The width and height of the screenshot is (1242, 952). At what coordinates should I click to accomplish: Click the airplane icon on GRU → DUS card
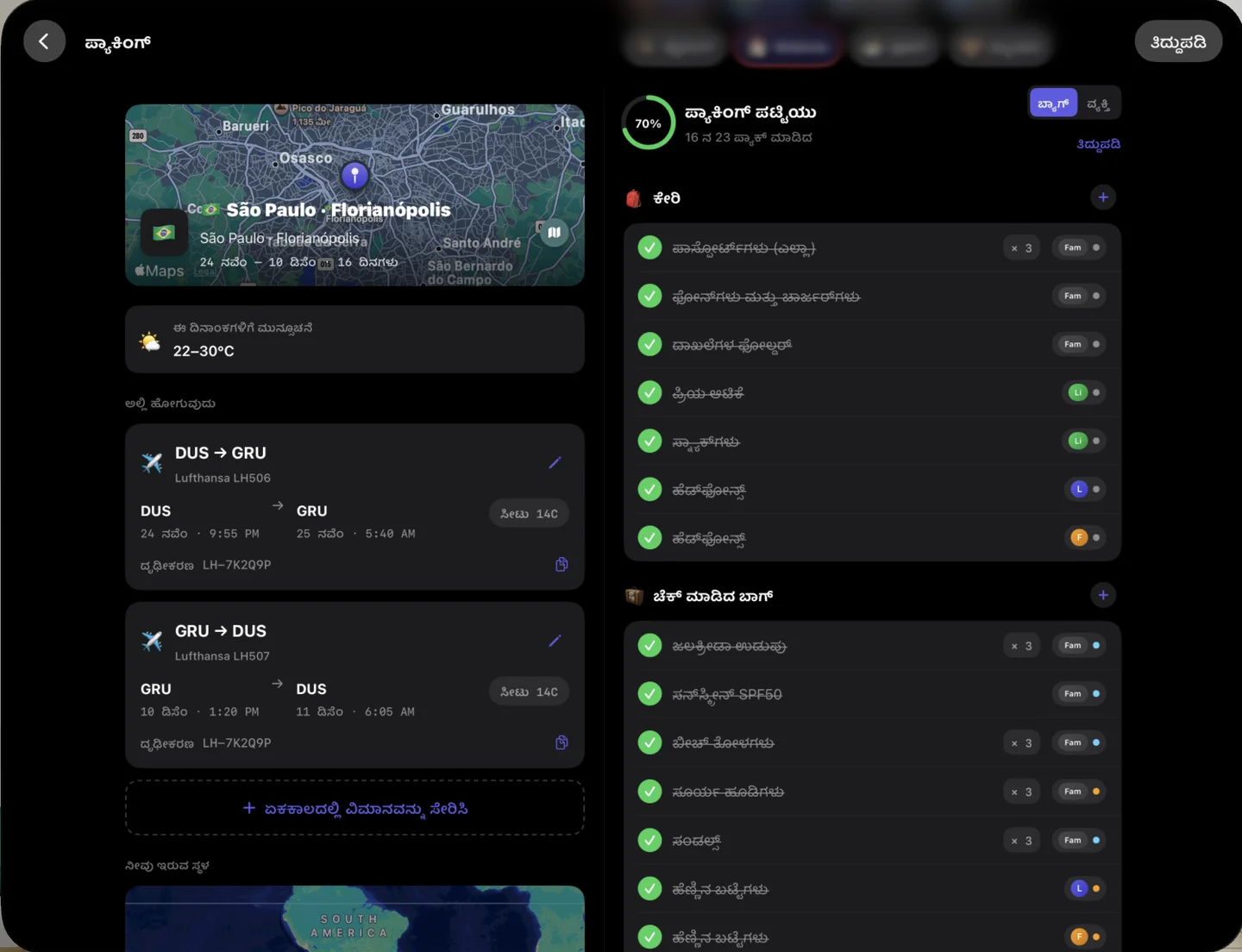(x=152, y=641)
